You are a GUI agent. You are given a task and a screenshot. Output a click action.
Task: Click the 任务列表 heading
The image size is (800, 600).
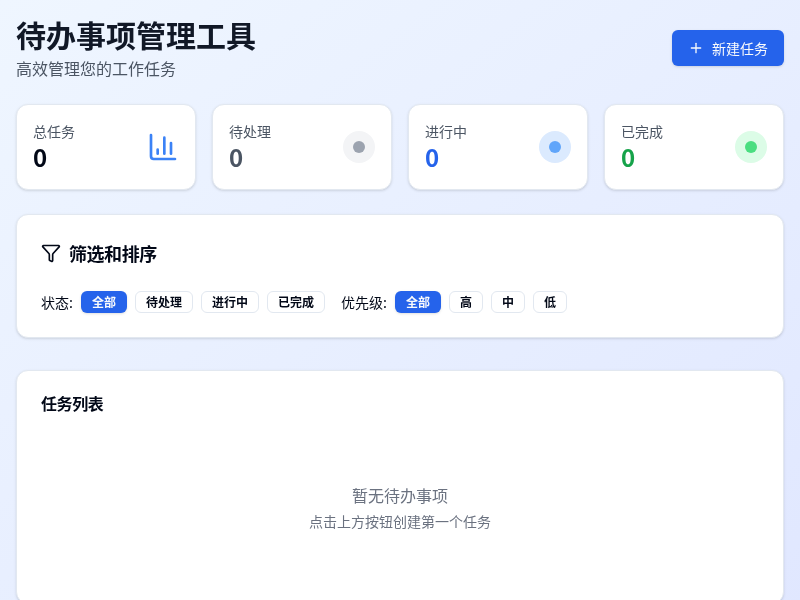coord(72,404)
